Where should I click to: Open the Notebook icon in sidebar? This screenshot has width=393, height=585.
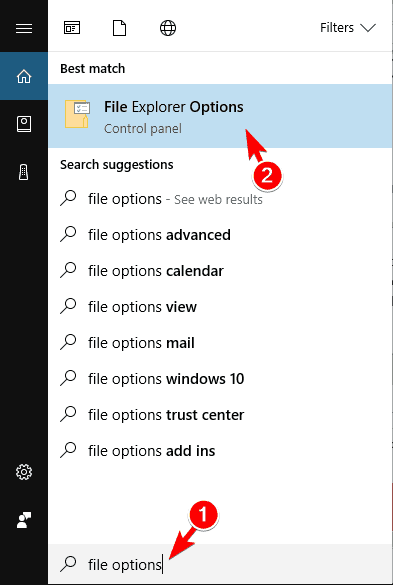tap(24, 124)
